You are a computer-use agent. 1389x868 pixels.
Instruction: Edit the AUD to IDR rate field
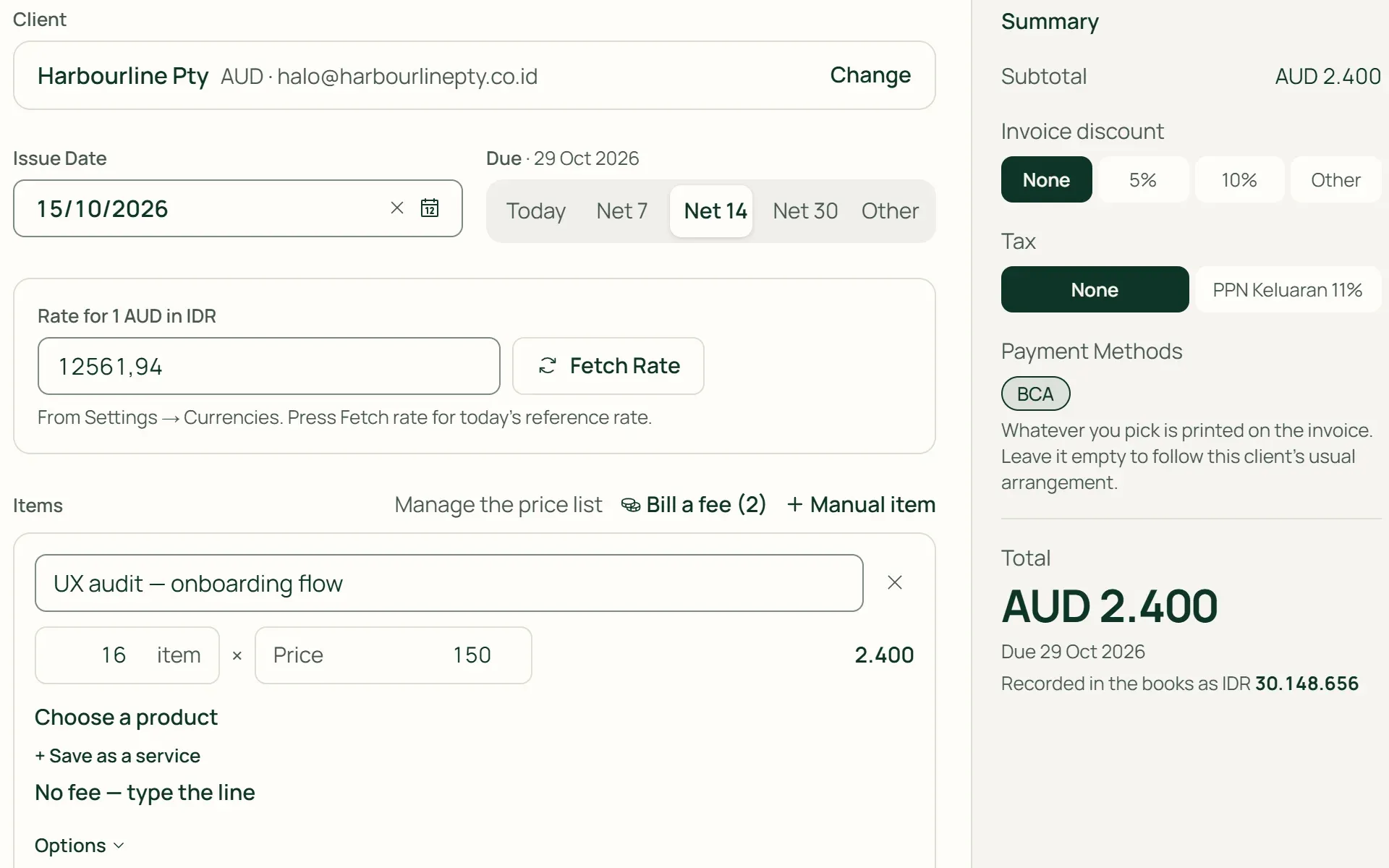pyautogui.click(x=268, y=366)
